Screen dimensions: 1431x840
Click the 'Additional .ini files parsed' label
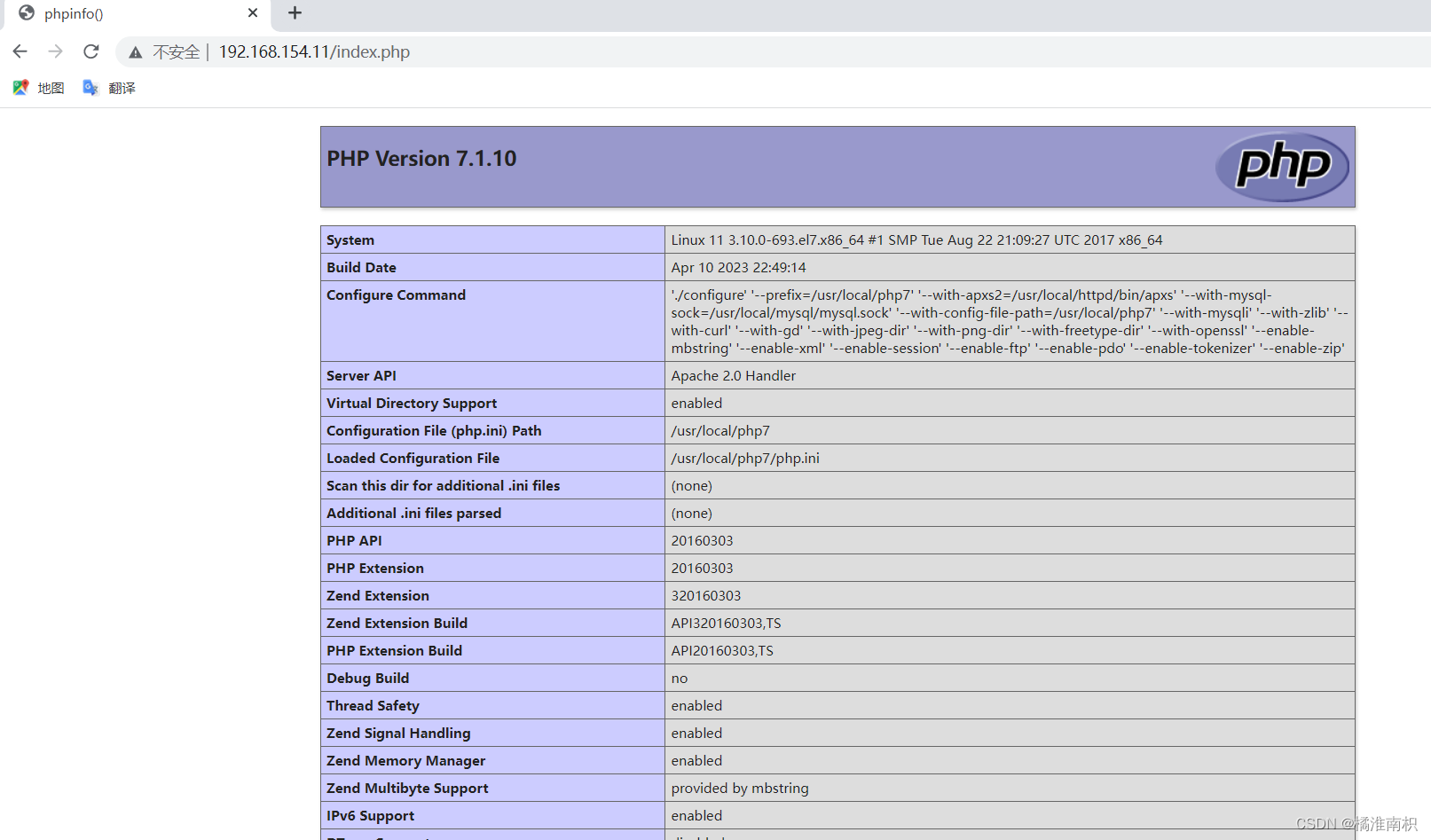[413, 514]
